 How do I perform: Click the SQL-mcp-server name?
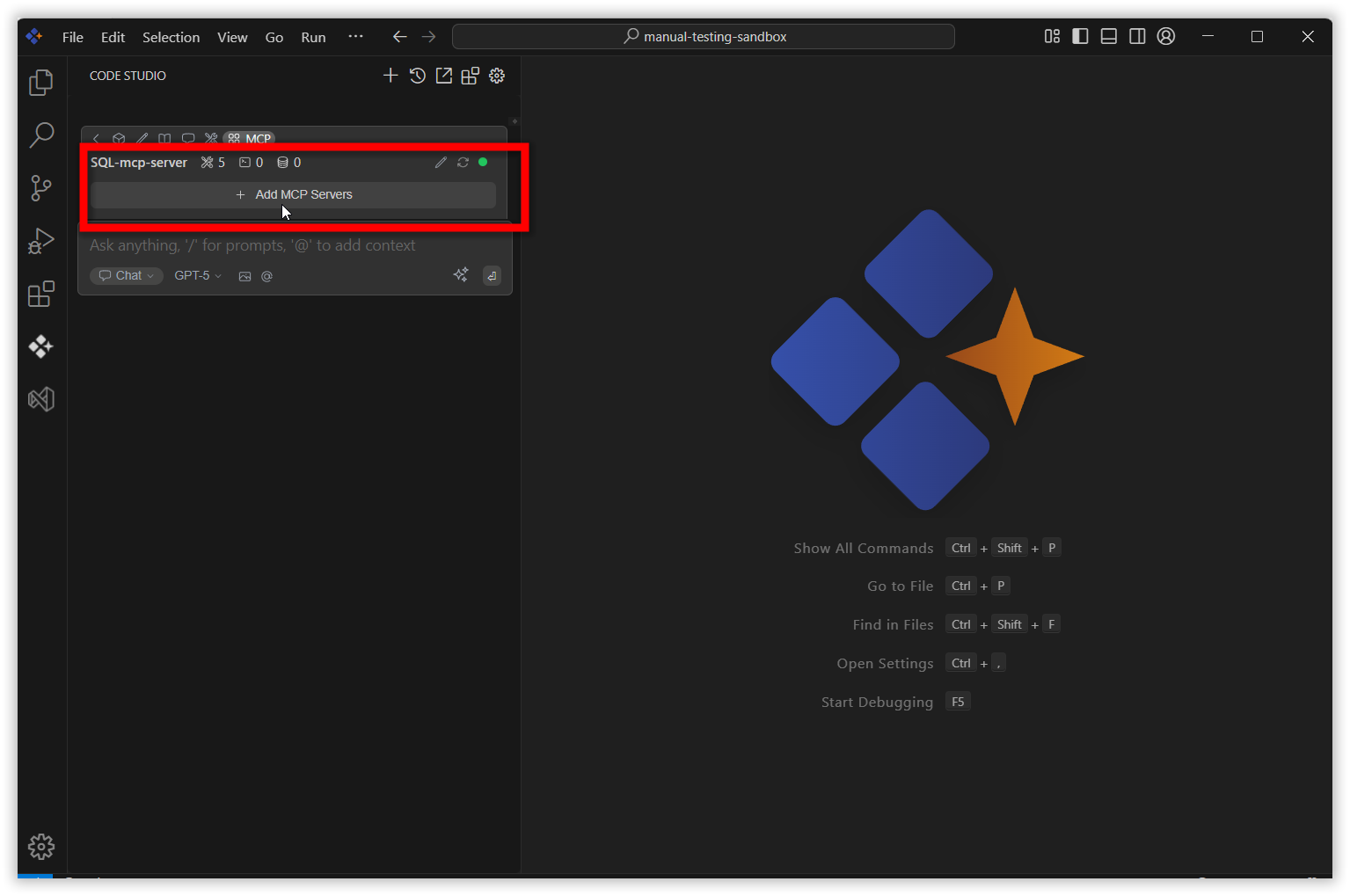click(139, 163)
